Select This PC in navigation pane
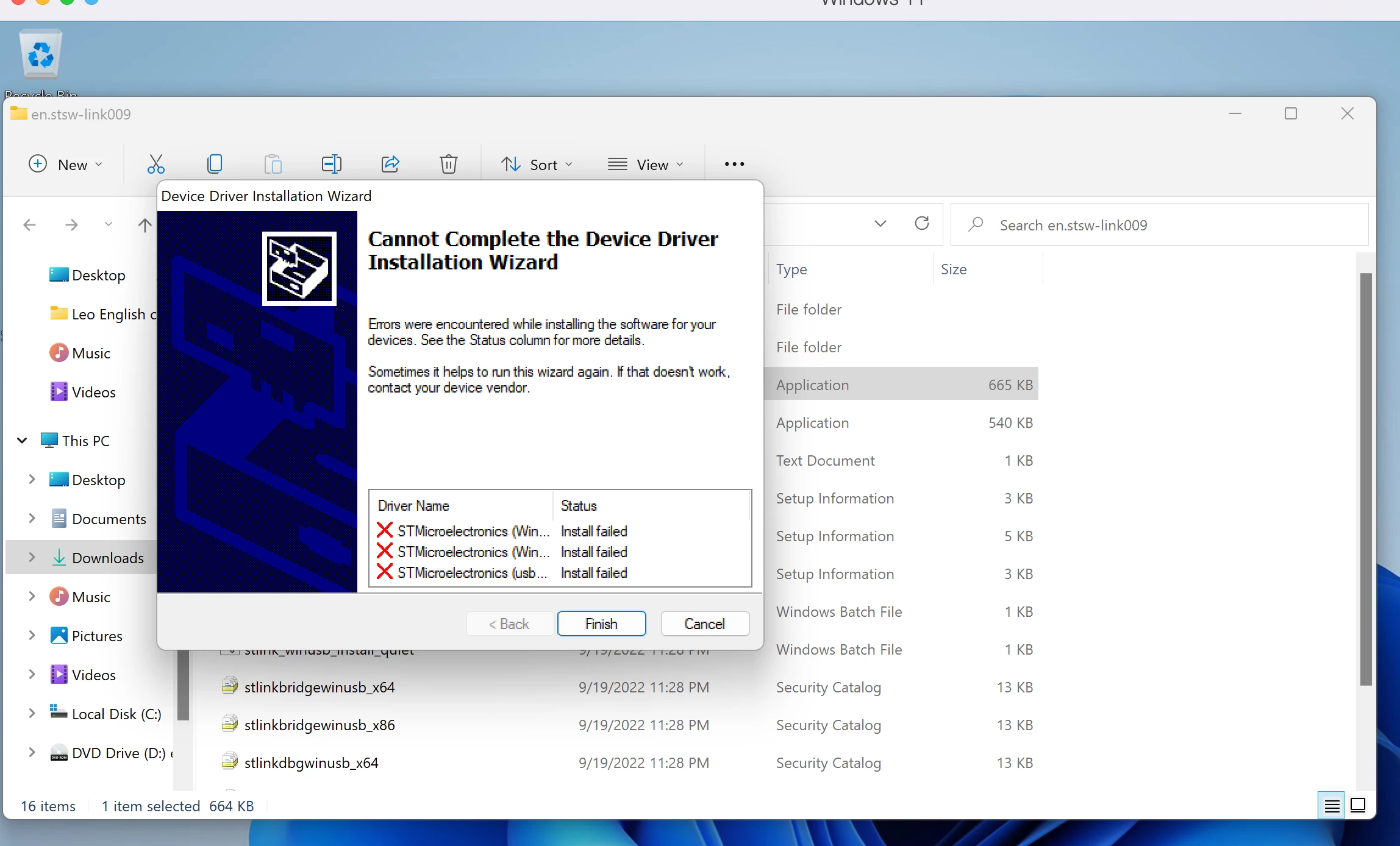This screenshot has height=846, width=1400. tap(75, 441)
